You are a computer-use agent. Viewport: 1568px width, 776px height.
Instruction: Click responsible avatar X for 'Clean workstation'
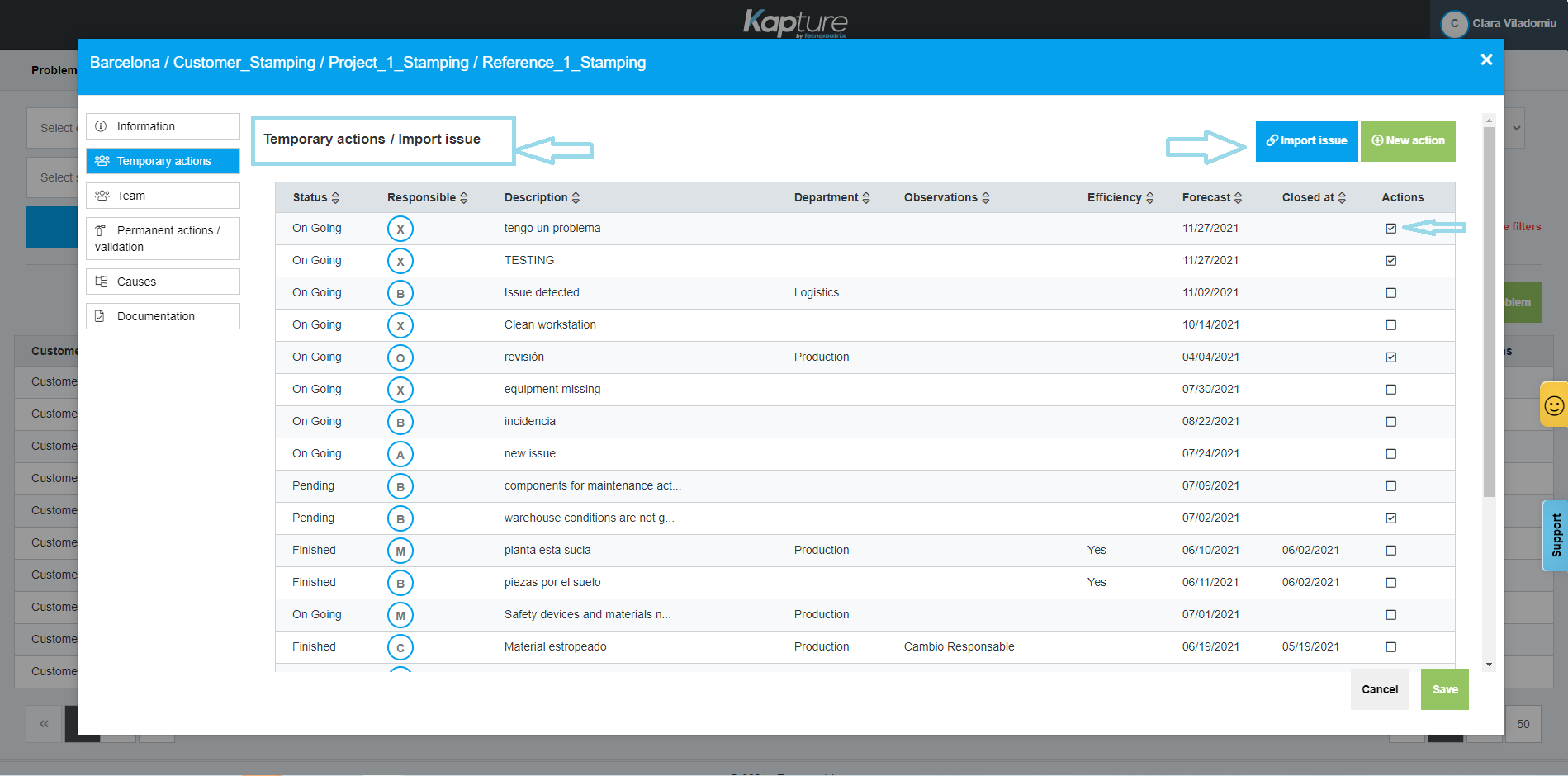pos(400,325)
